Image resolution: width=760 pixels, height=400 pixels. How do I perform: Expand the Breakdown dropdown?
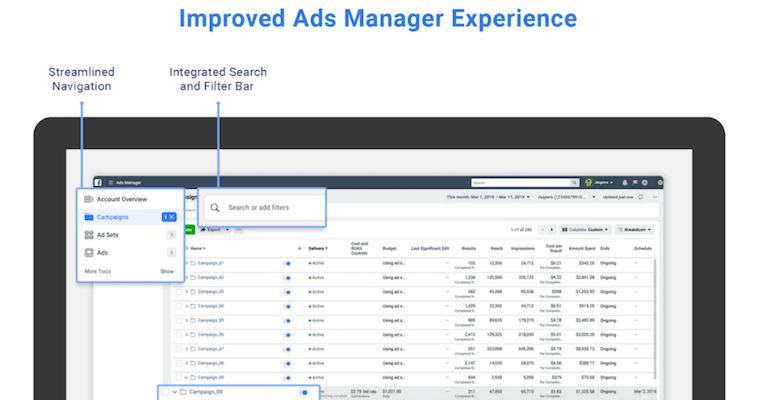pos(635,229)
